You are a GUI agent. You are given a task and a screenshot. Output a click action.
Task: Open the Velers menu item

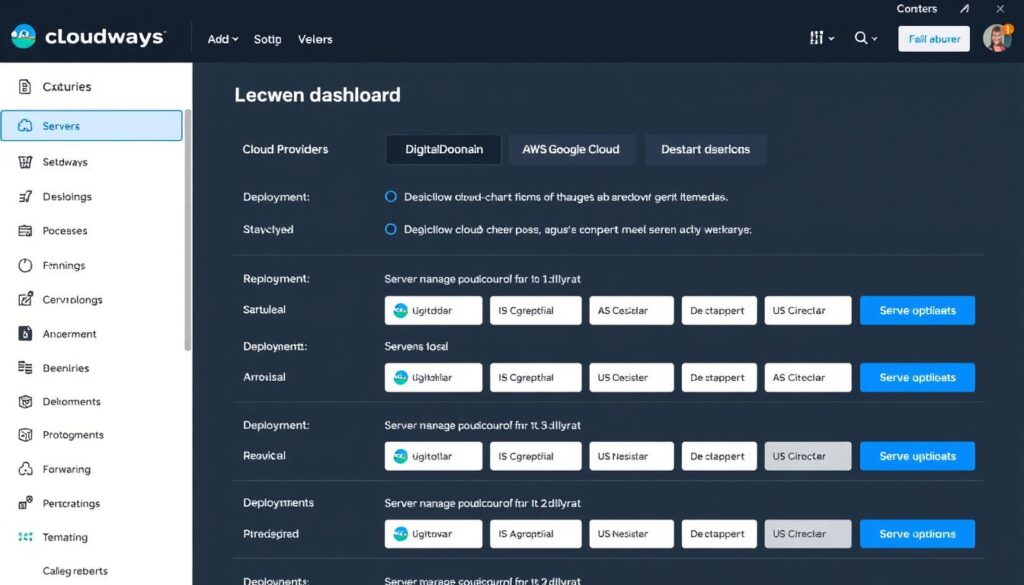tap(315, 39)
